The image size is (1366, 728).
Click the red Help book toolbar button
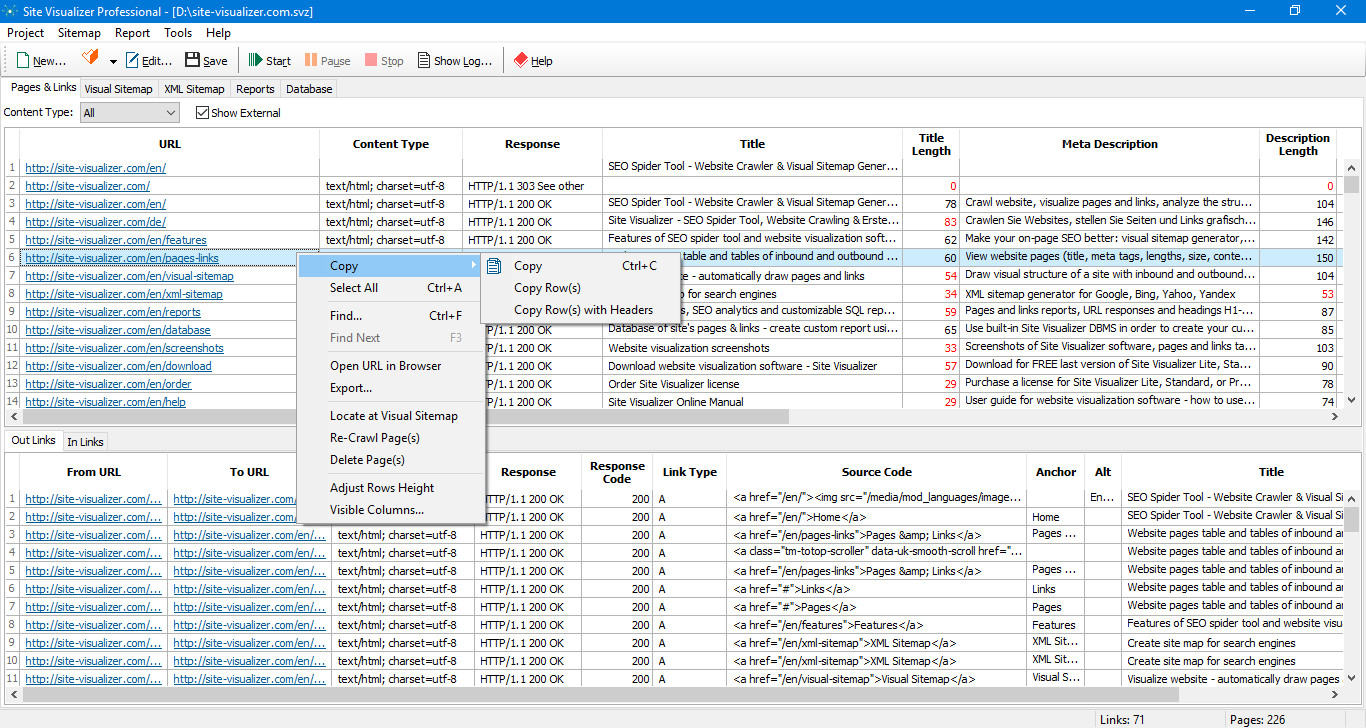click(x=533, y=61)
